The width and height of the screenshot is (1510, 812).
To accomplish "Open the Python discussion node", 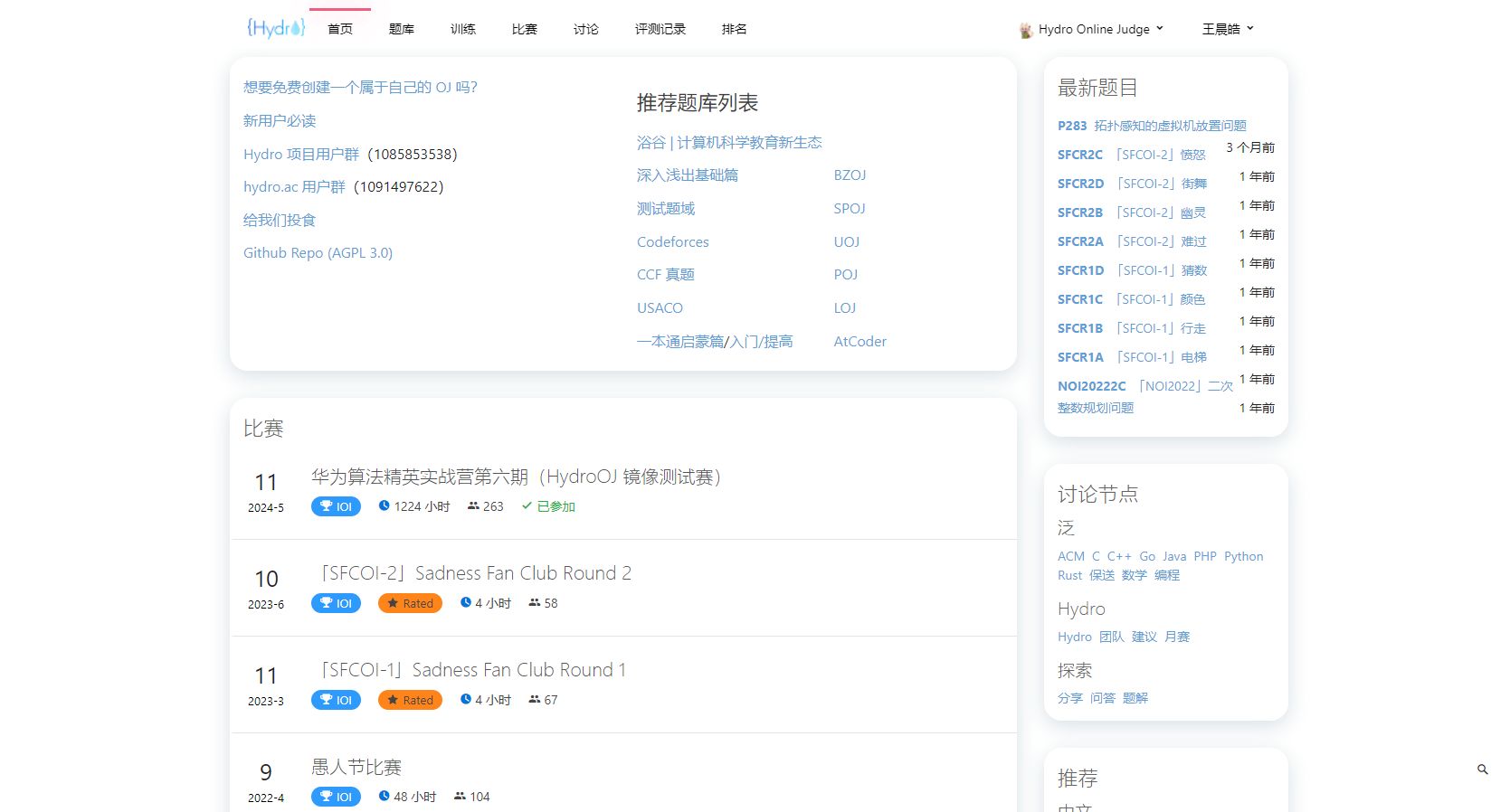I will (1243, 556).
